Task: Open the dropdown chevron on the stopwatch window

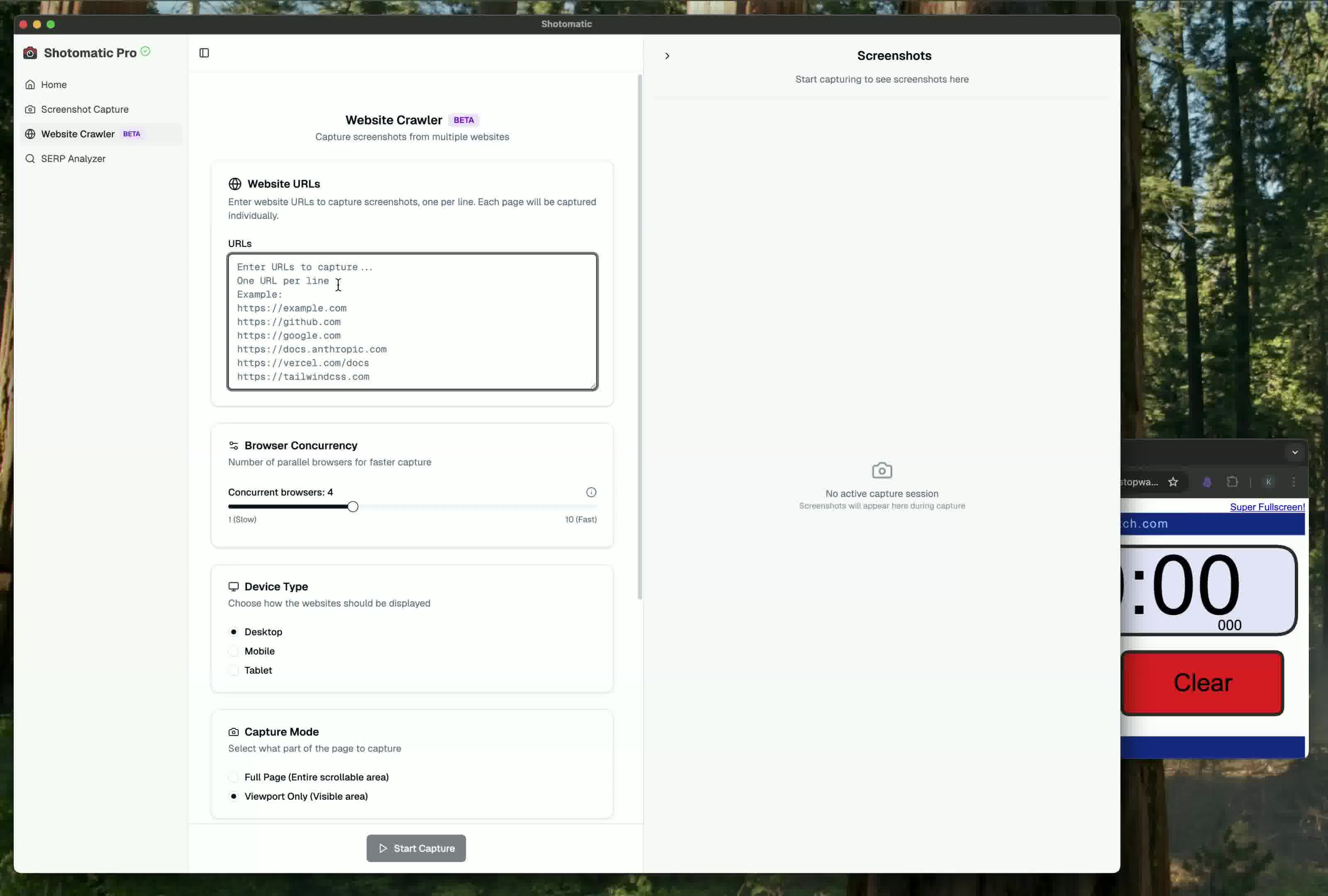Action: 1296,452
